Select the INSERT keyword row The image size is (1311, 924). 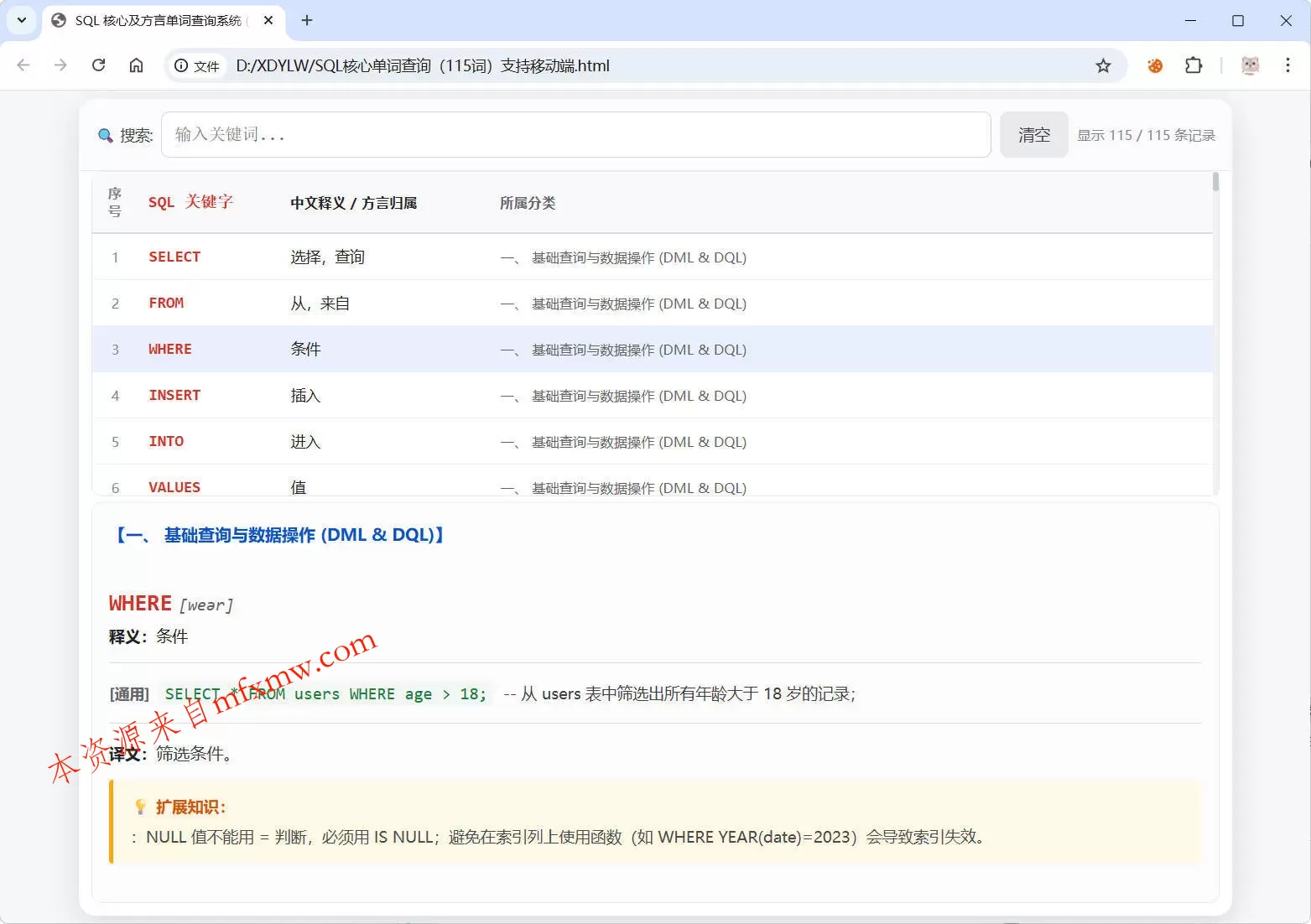coord(653,395)
